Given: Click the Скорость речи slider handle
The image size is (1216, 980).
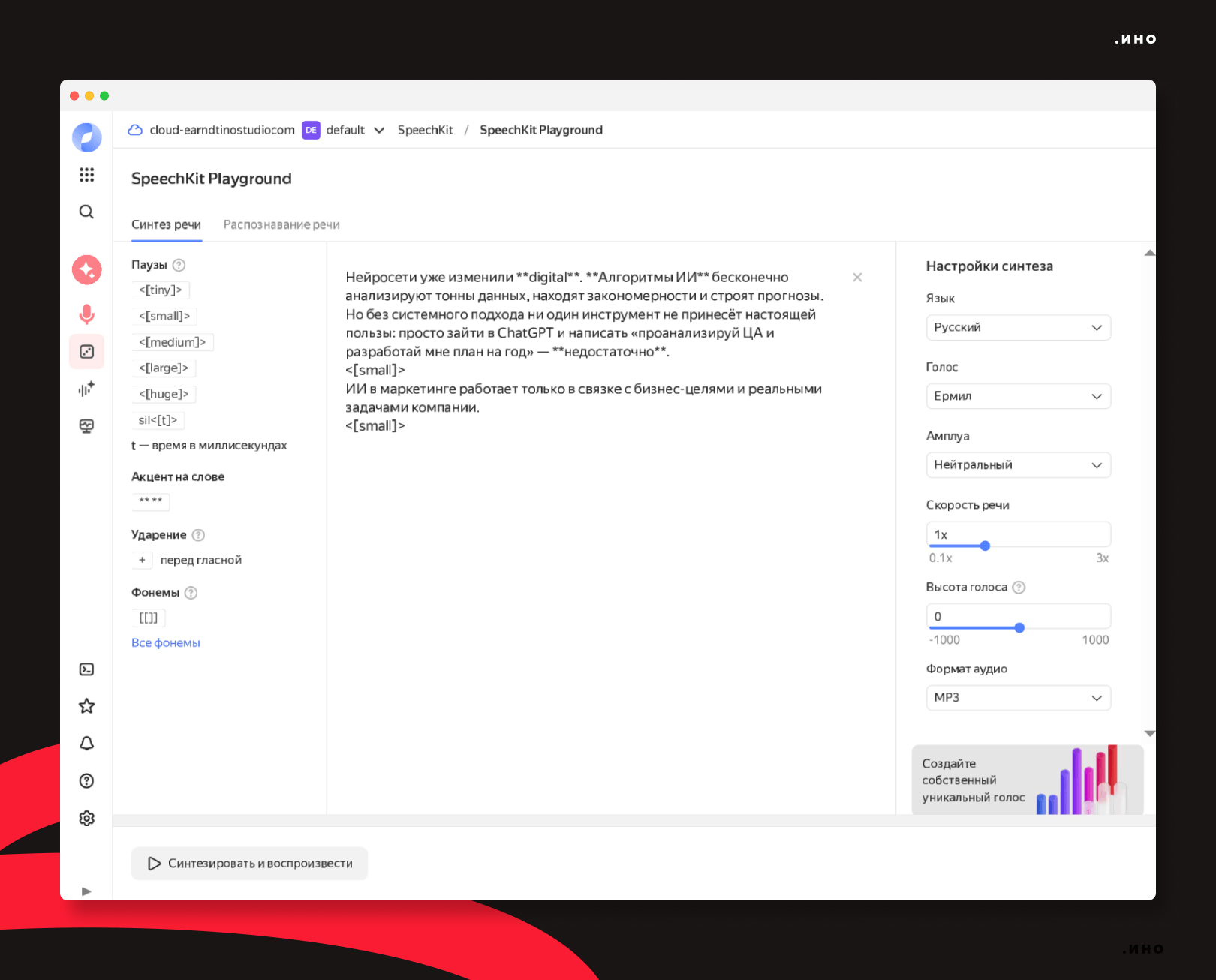Looking at the screenshot, I should pos(985,546).
